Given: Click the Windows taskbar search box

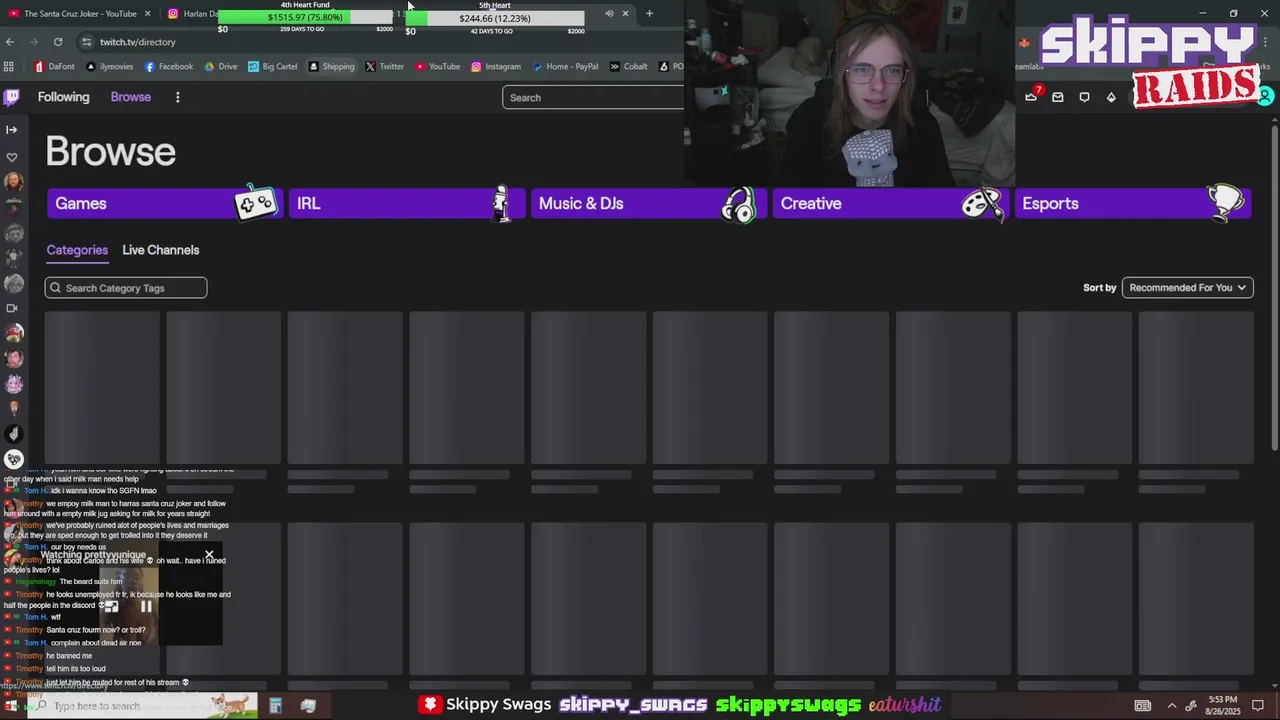Looking at the screenshot, I should pos(140,706).
